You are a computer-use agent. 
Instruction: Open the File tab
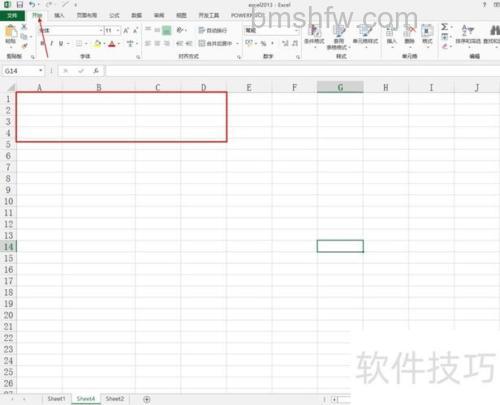tap(12, 15)
